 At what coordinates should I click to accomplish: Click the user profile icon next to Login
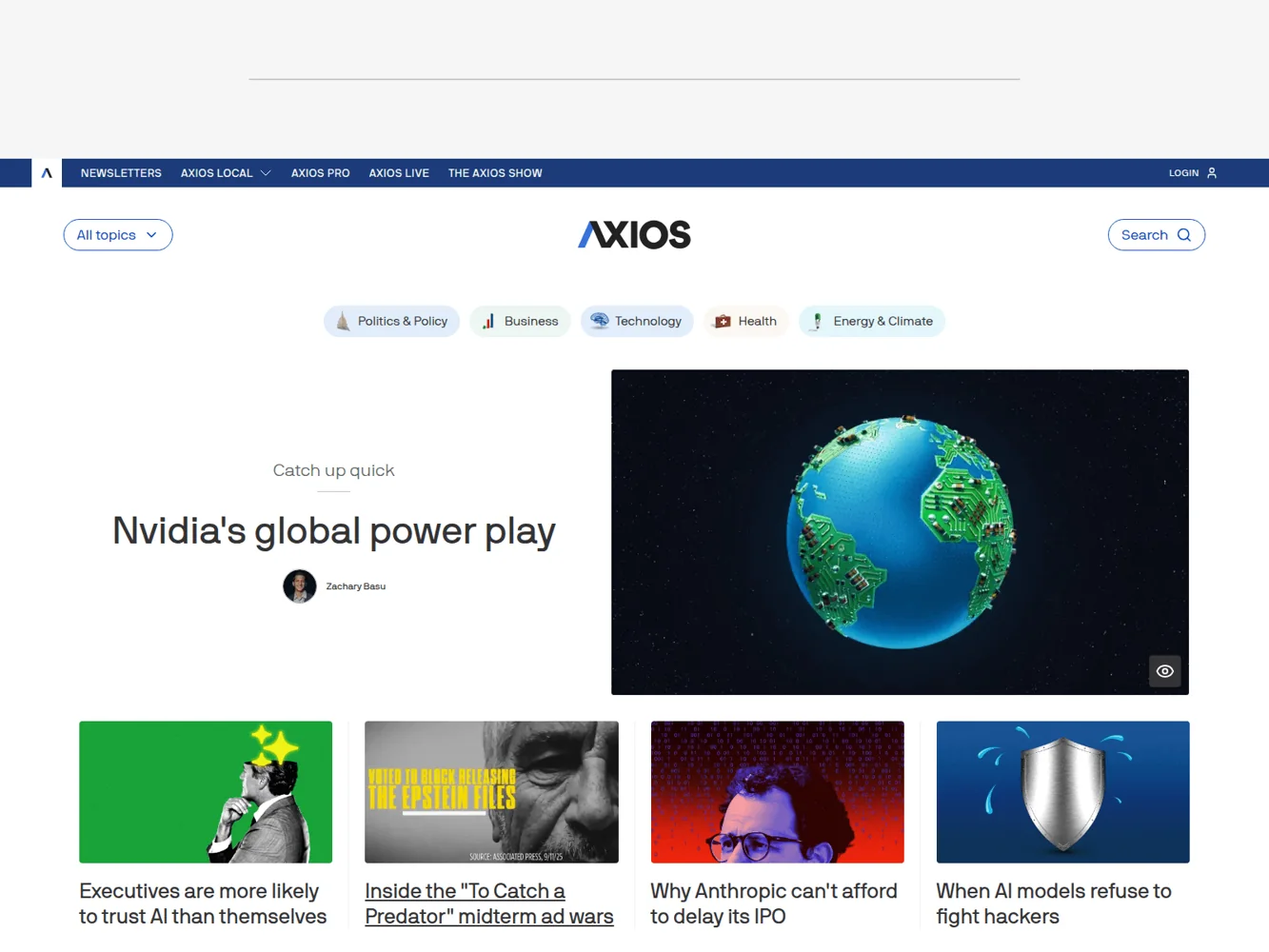click(x=1212, y=173)
